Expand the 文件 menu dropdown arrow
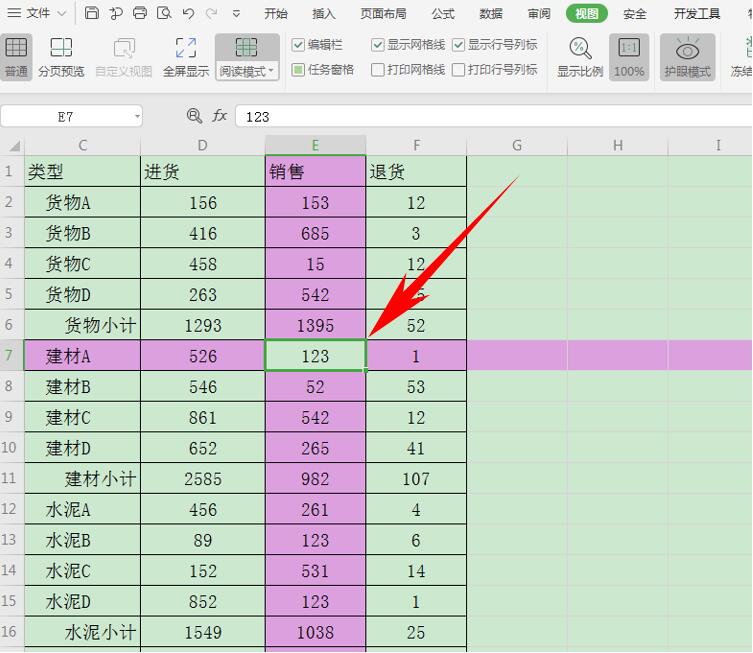The image size is (753, 653). pyautogui.click(x=61, y=13)
